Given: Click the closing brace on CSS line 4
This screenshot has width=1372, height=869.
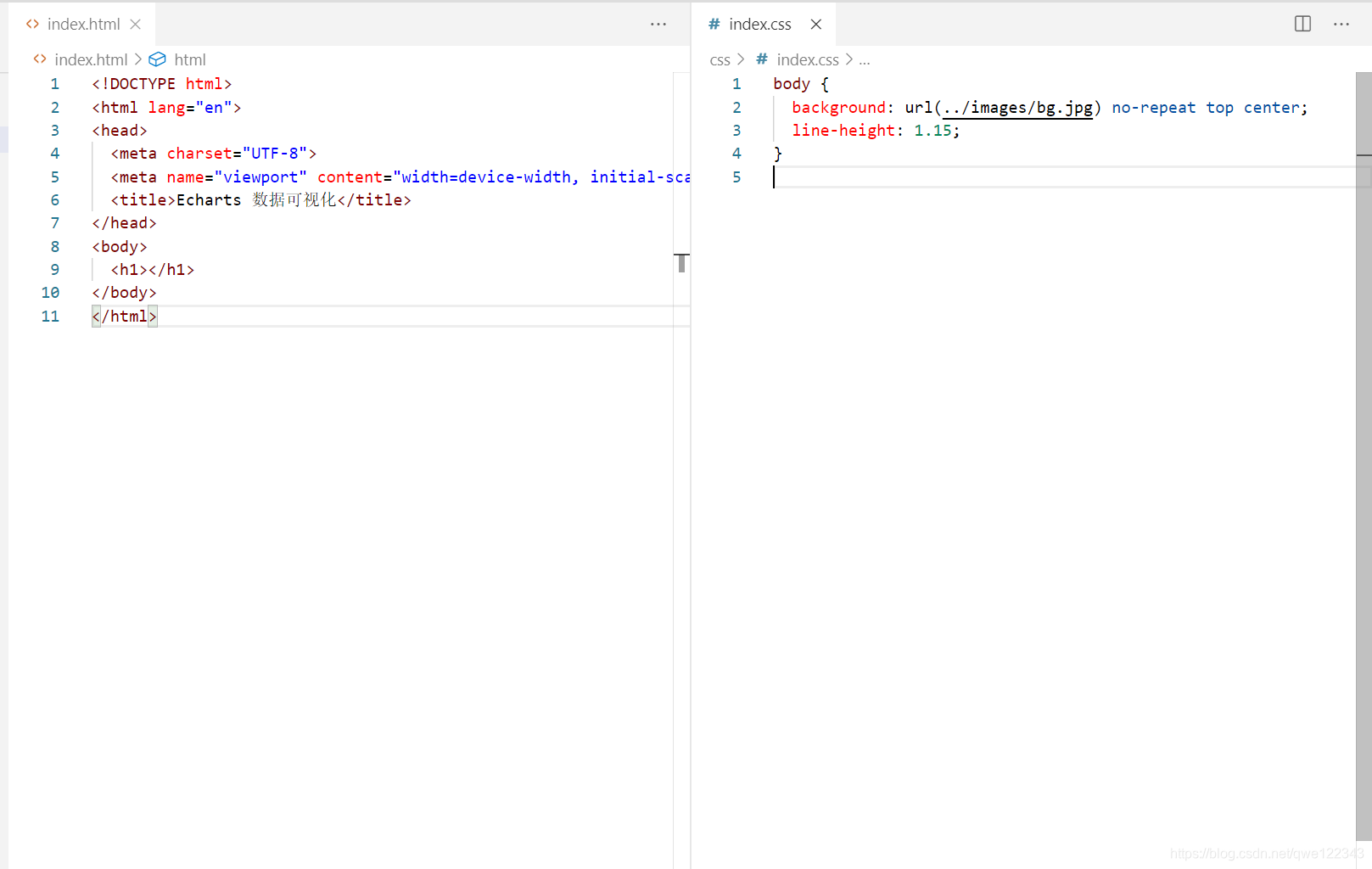Looking at the screenshot, I should point(778,154).
